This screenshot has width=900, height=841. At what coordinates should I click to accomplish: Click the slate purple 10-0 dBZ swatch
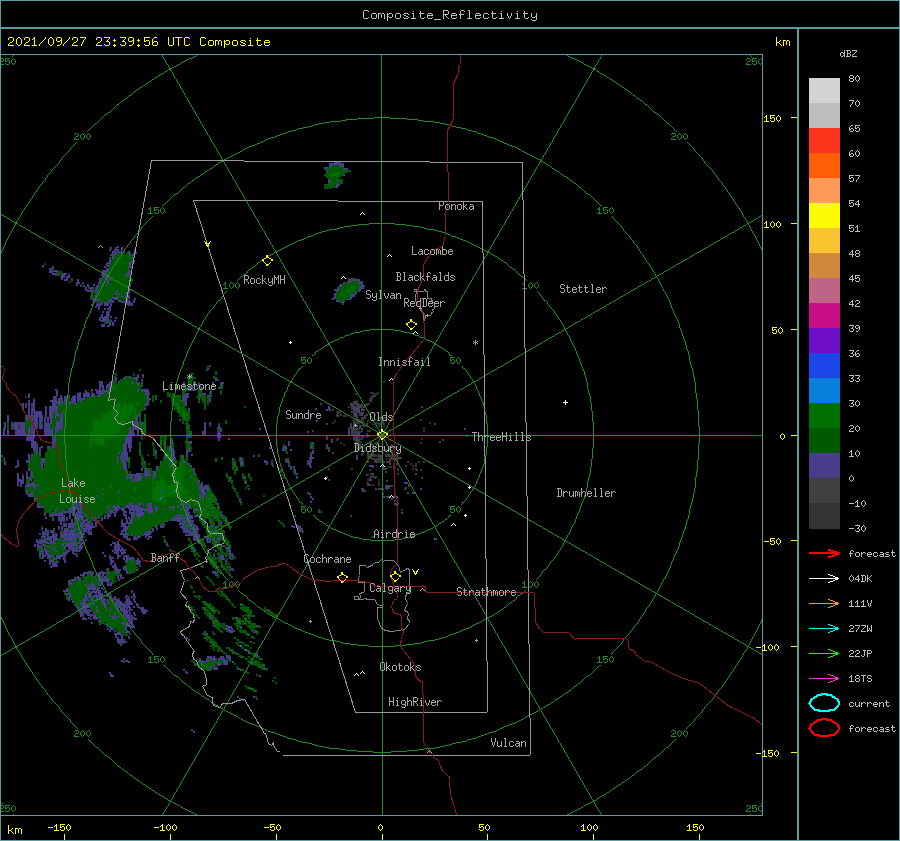point(824,465)
